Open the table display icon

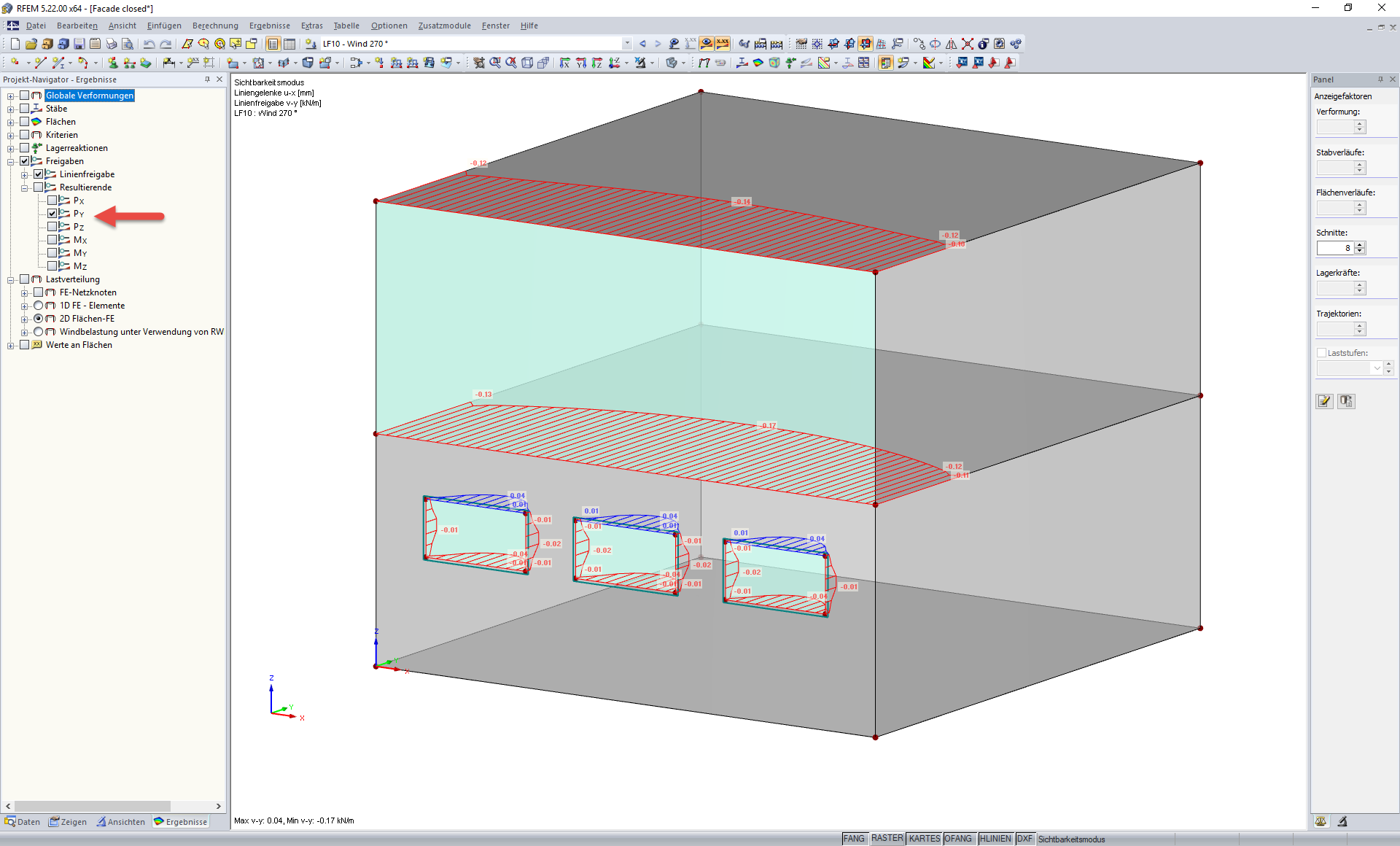tap(289, 44)
